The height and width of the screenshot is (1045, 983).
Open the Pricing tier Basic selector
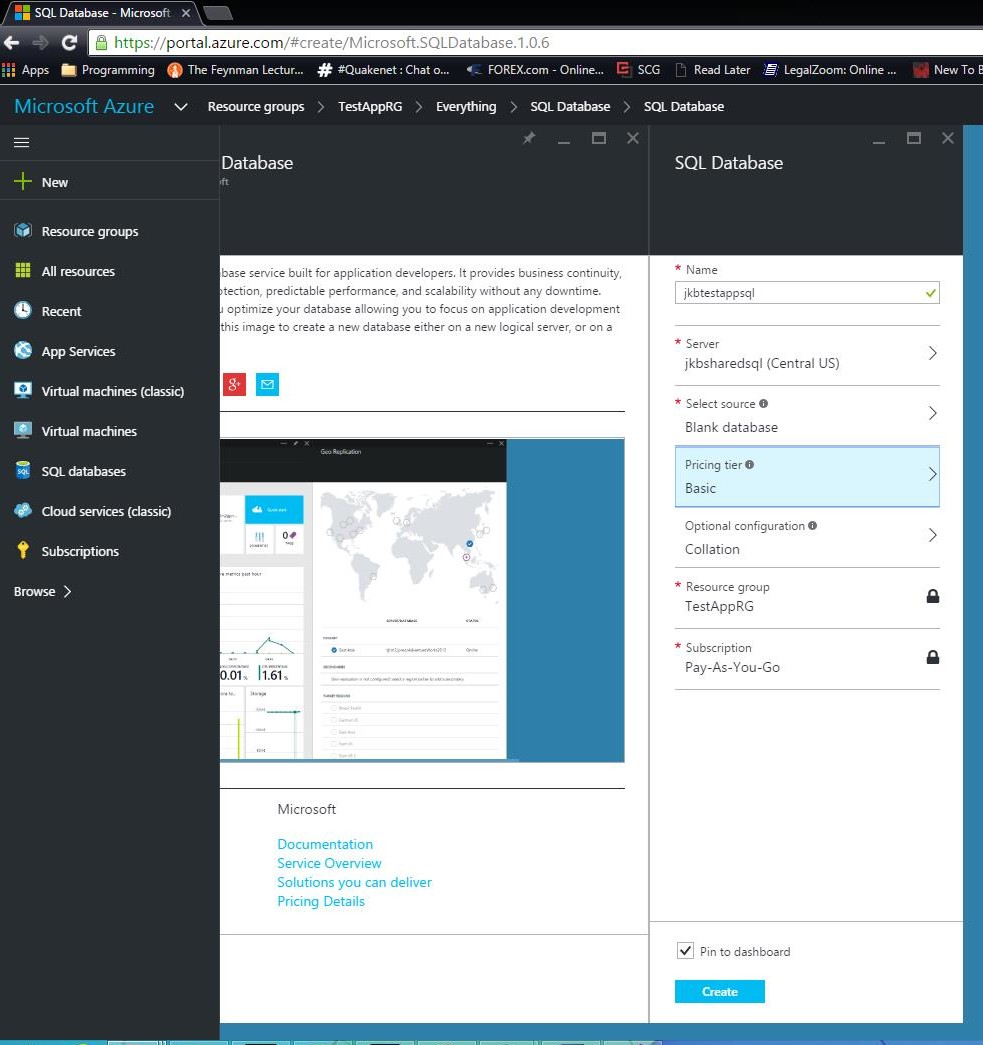pyautogui.click(x=808, y=476)
